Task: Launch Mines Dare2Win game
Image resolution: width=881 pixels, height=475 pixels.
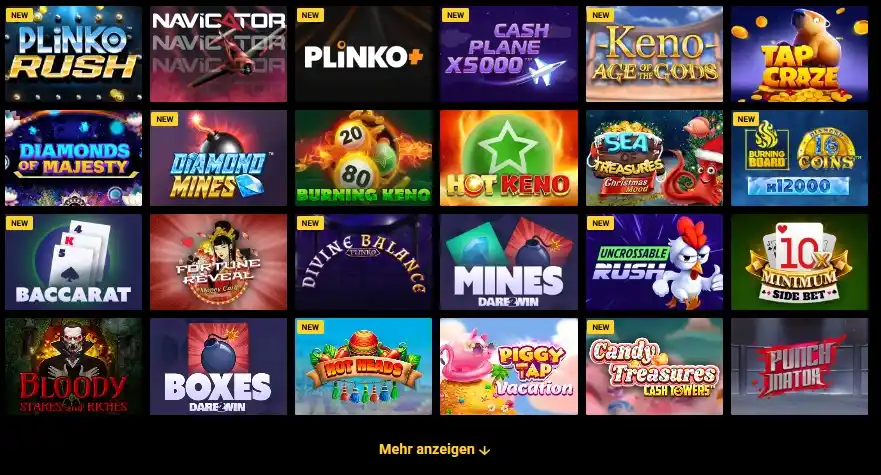Action: point(508,262)
